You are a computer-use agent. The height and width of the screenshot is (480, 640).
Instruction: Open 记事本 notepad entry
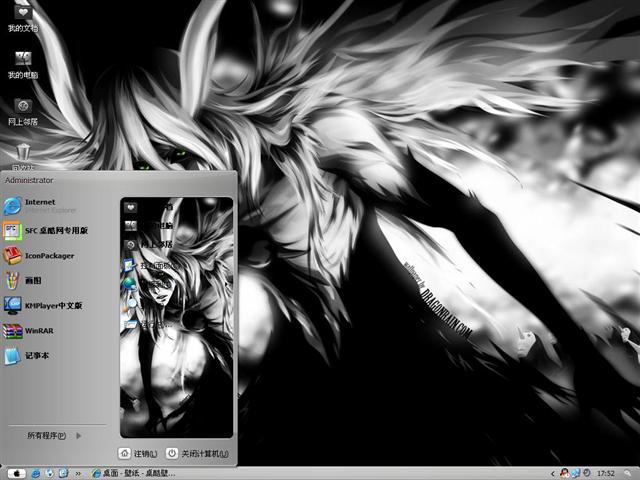pyautogui.click(x=27, y=356)
